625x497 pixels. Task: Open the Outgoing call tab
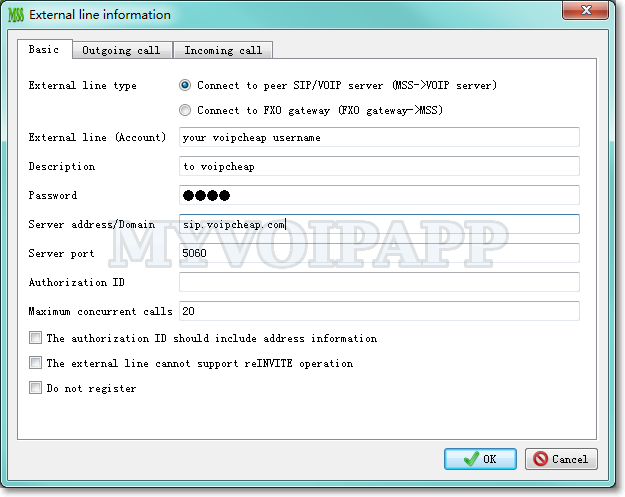click(122, 50)
